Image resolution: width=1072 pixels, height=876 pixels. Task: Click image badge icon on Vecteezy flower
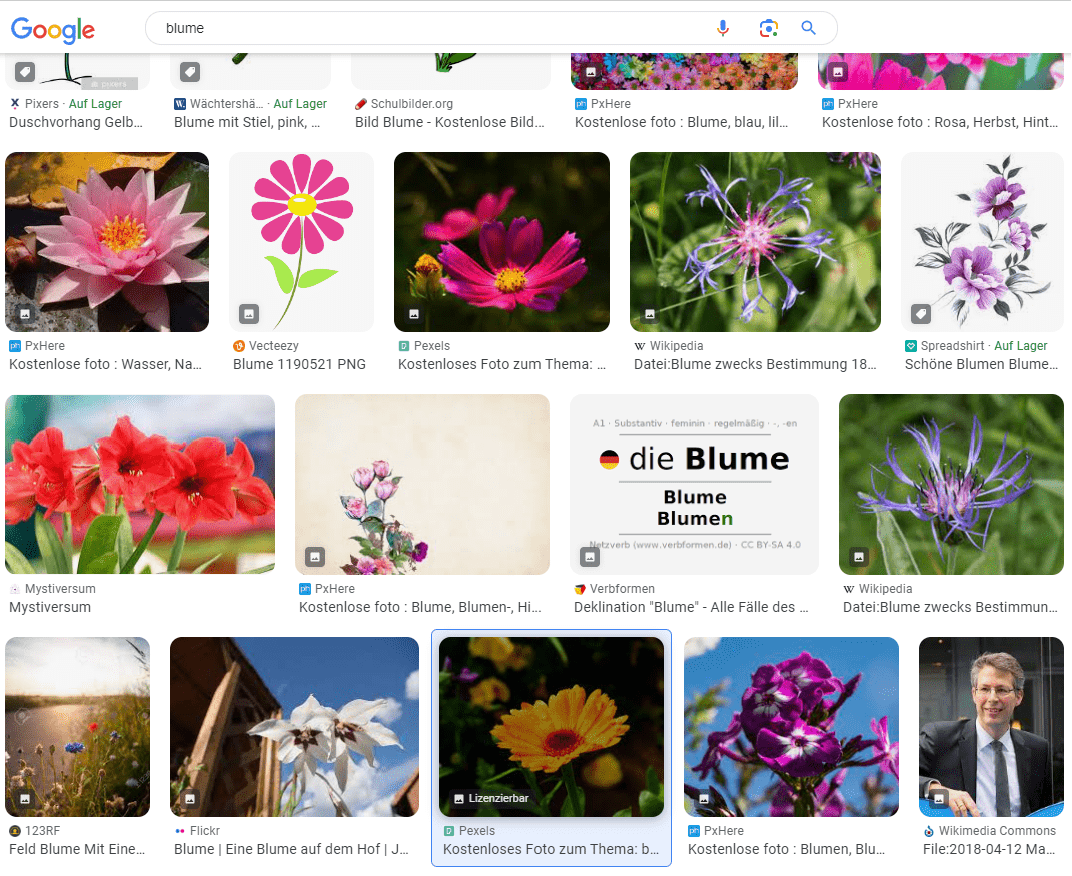coord(249,314)
